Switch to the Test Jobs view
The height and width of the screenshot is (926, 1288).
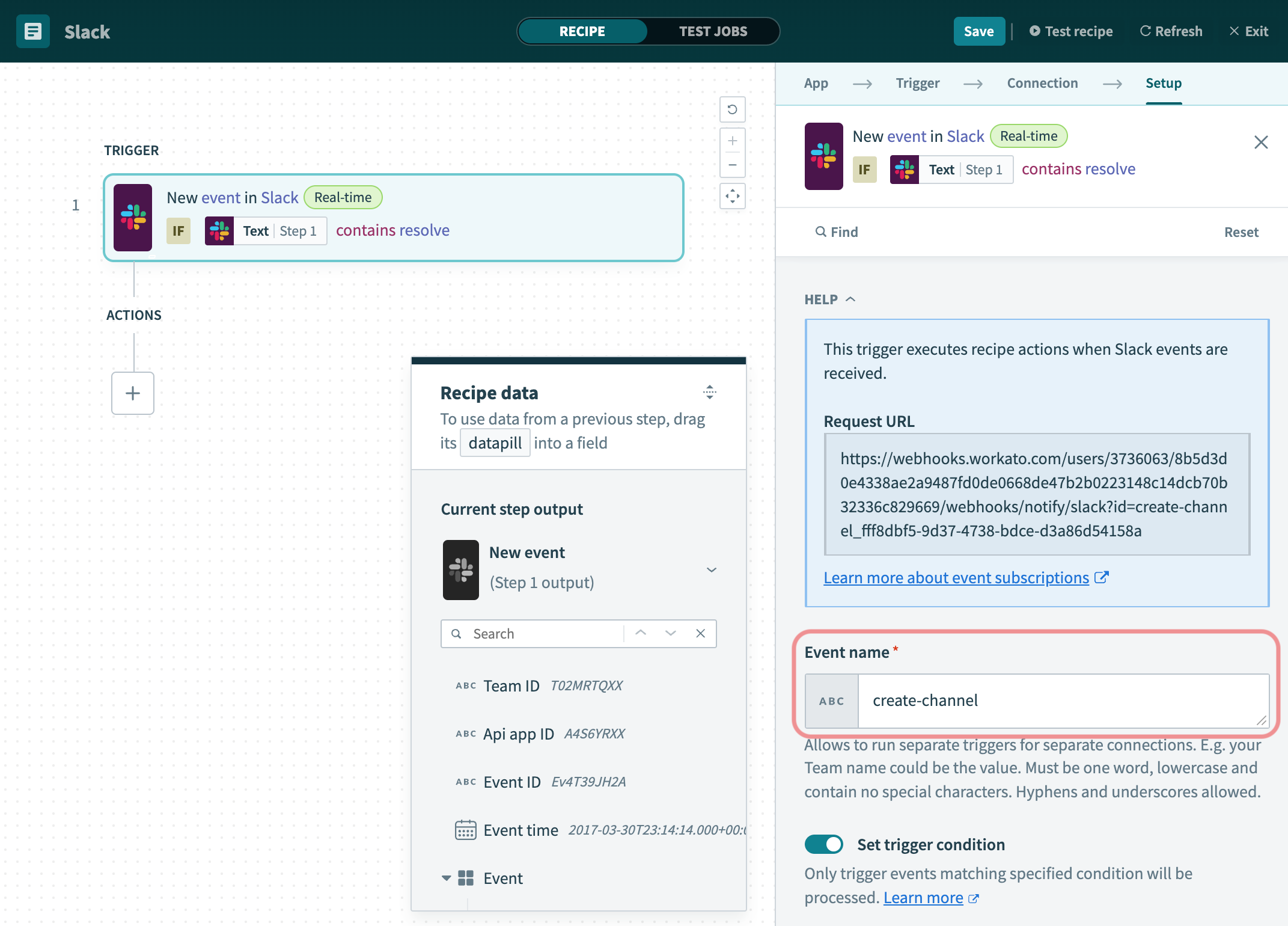[713, 31]
